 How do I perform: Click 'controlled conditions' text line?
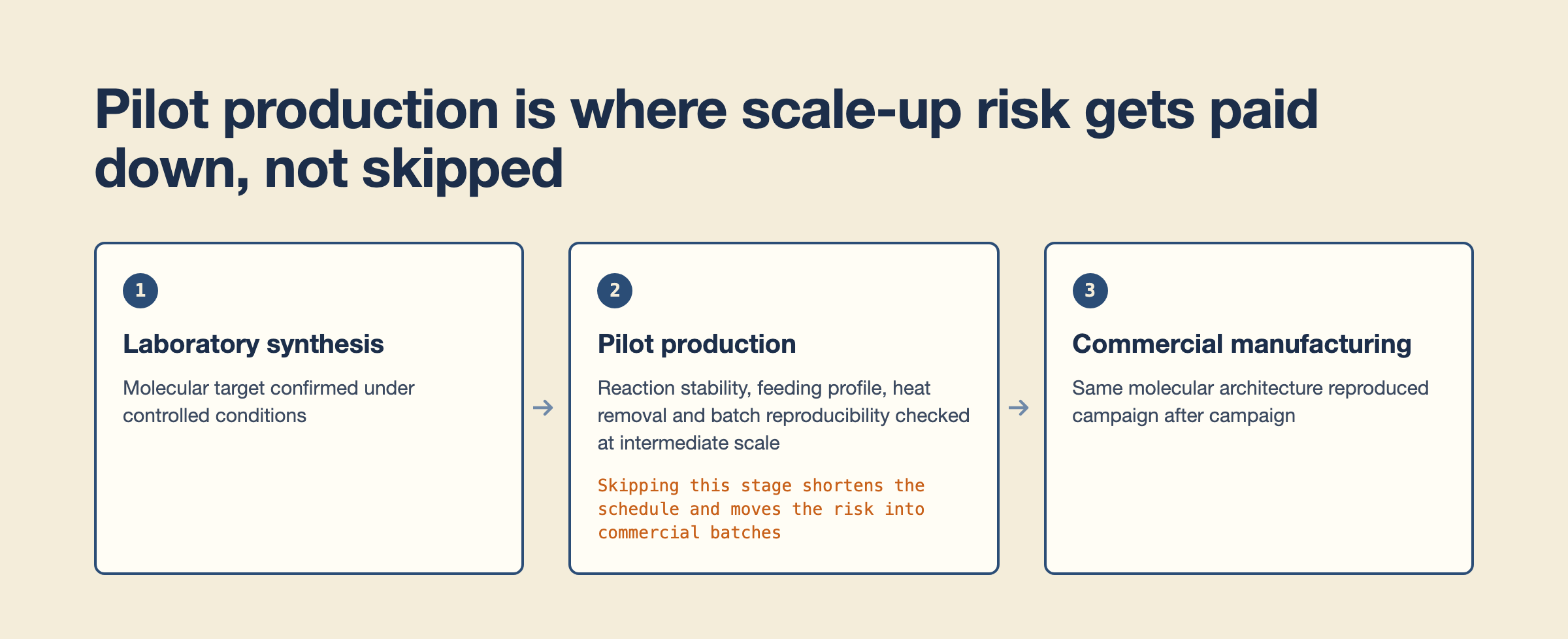pos(214,416)
